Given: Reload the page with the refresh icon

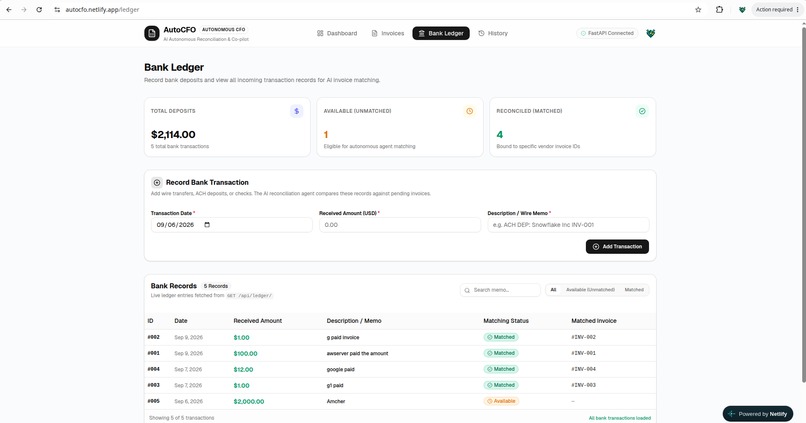Looking at the screenshot, I should tap(39, 10).
